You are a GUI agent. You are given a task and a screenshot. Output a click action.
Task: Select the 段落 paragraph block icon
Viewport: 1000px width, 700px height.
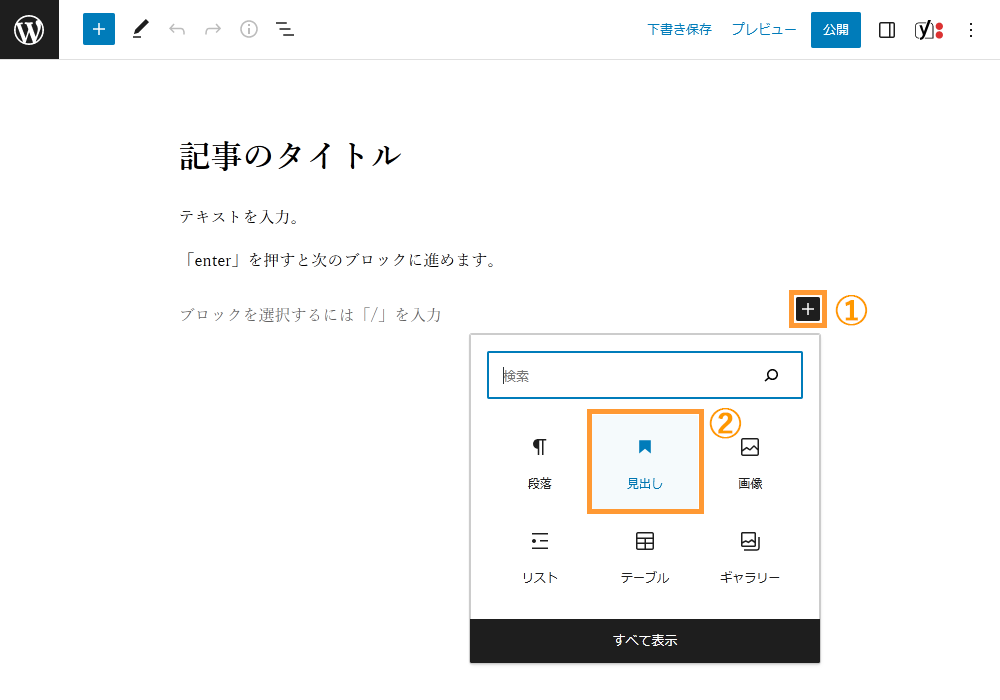539,460
